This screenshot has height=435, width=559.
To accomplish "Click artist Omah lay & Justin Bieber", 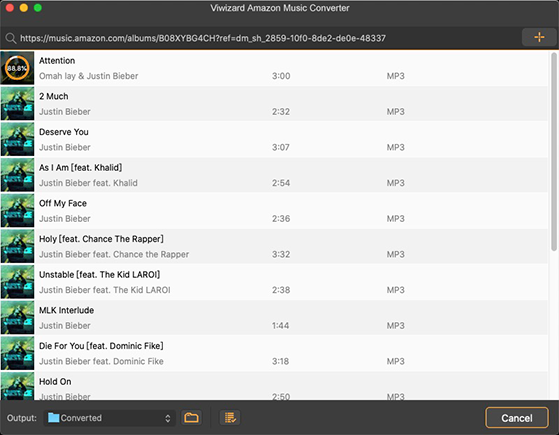I will pos(88,76).
